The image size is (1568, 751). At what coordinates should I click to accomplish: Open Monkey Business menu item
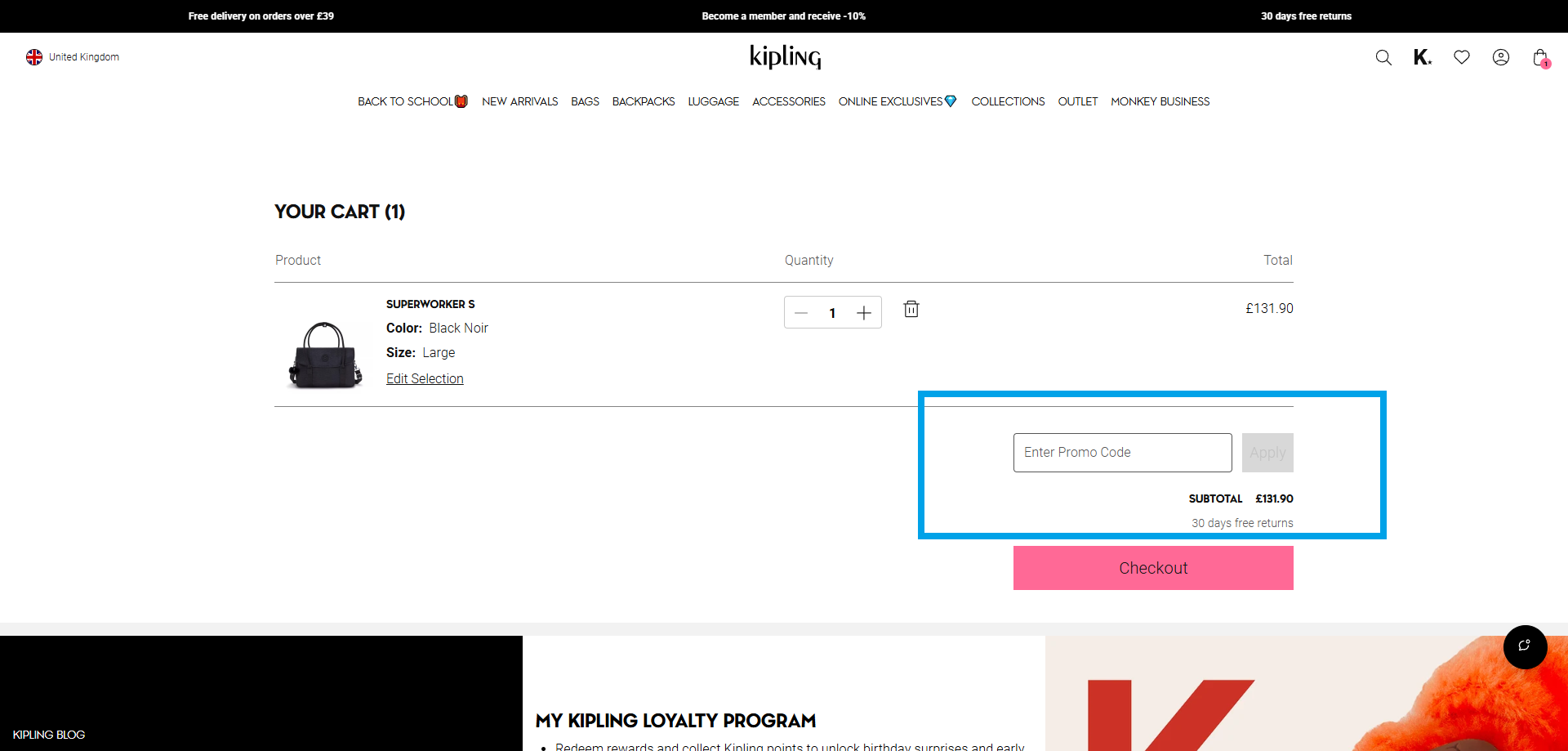[1160, 101]
